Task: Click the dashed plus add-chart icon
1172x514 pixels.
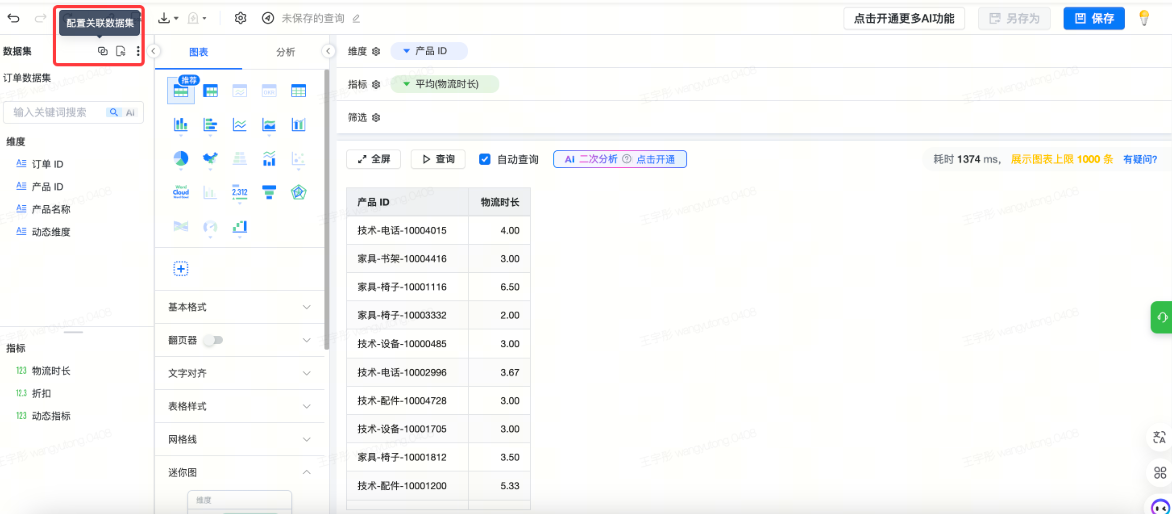Action: click(x=181, y=268)
